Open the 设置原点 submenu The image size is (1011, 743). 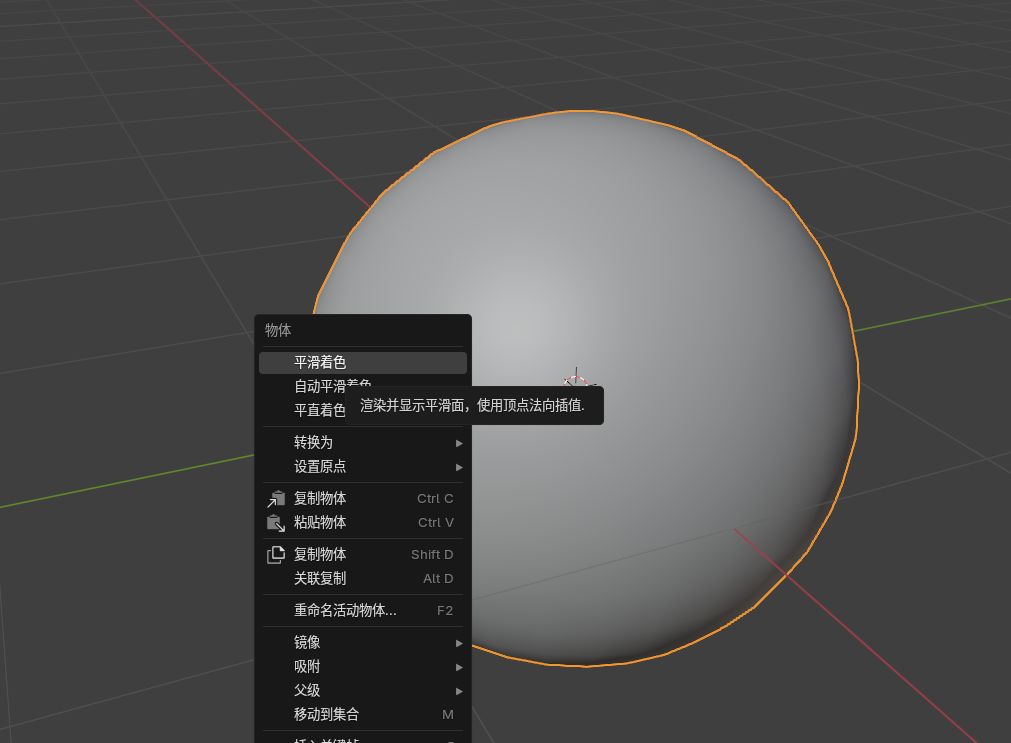(x=362, y=466)
